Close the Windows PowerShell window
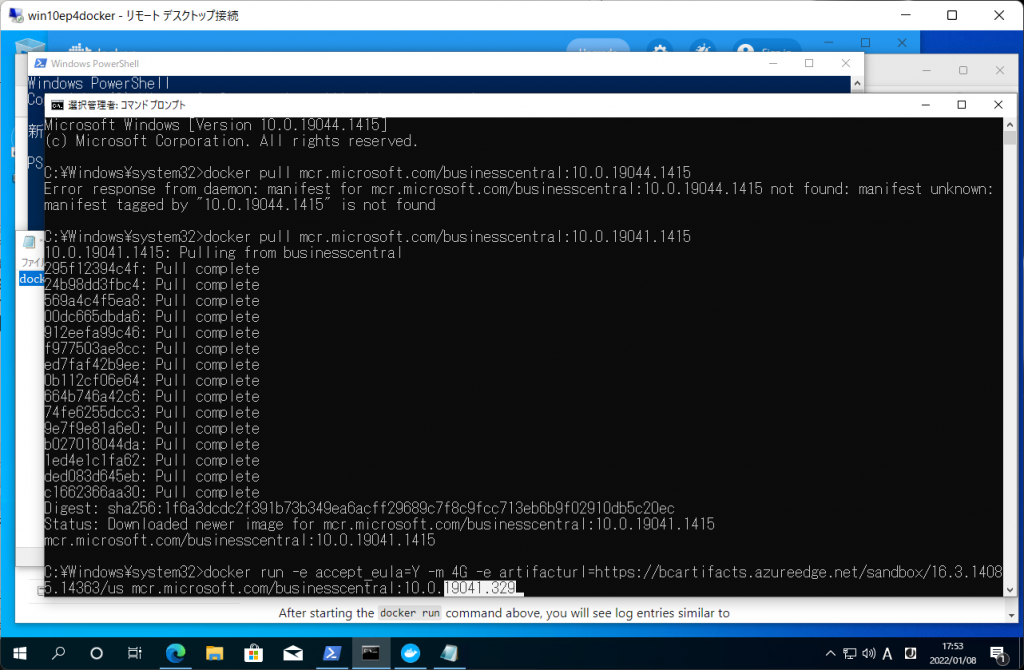The height and width of the screenshot is (670, 1024). (x=846, y=63)
